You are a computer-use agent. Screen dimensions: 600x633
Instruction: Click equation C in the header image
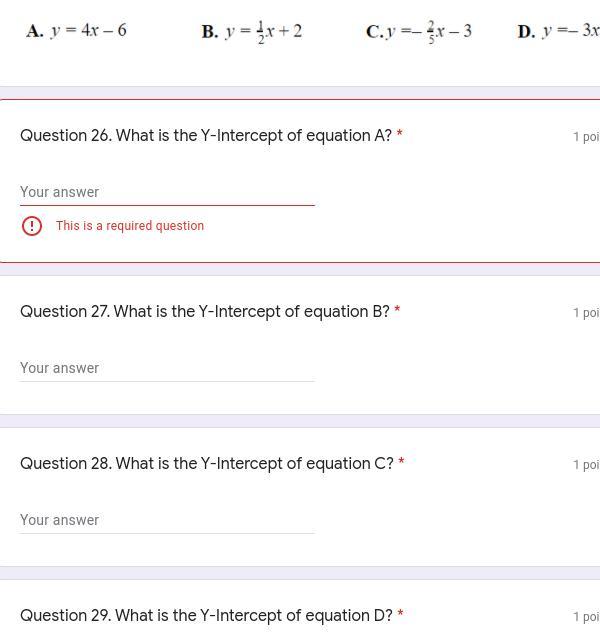coord(419,31)
